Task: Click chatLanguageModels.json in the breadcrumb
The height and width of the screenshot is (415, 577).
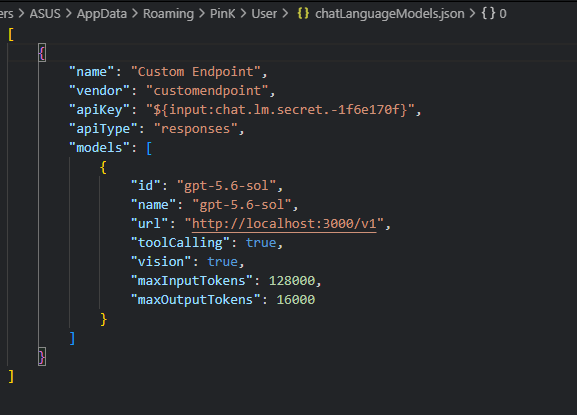Action: (390, 14)
